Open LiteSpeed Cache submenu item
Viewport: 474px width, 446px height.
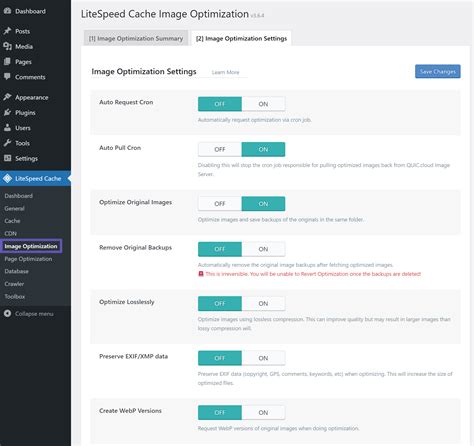click(x=12, y=221)
